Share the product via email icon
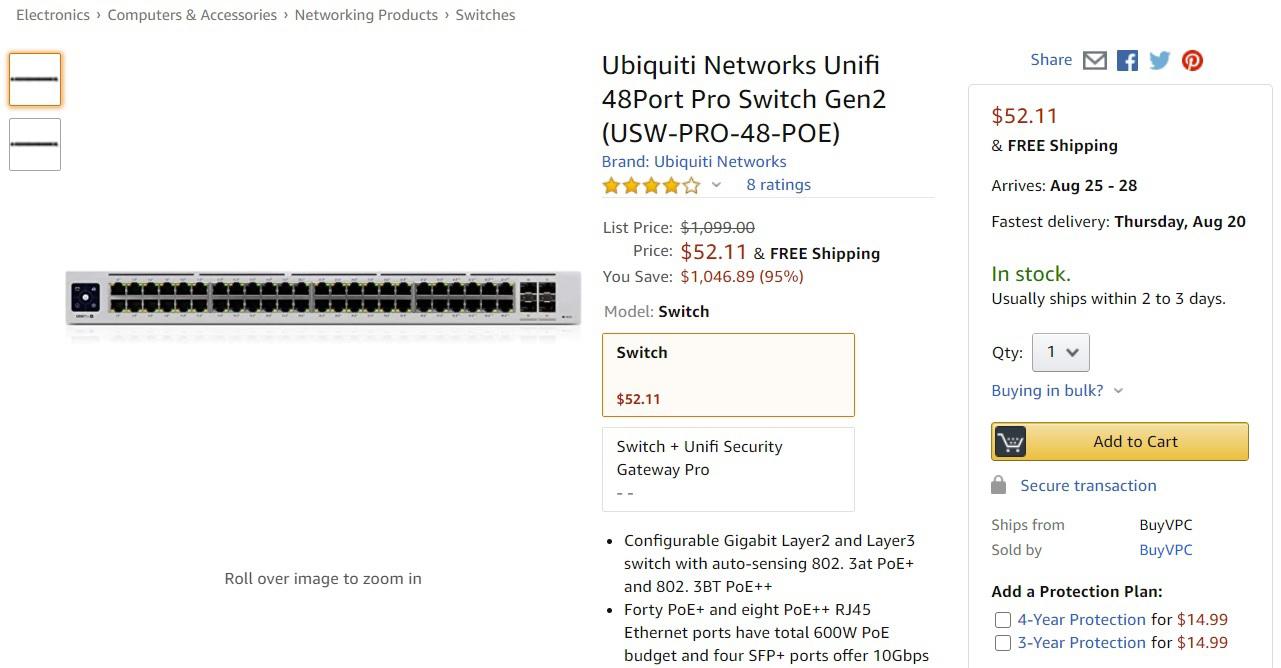The image size is (1281, 668). coord(1094,60)
